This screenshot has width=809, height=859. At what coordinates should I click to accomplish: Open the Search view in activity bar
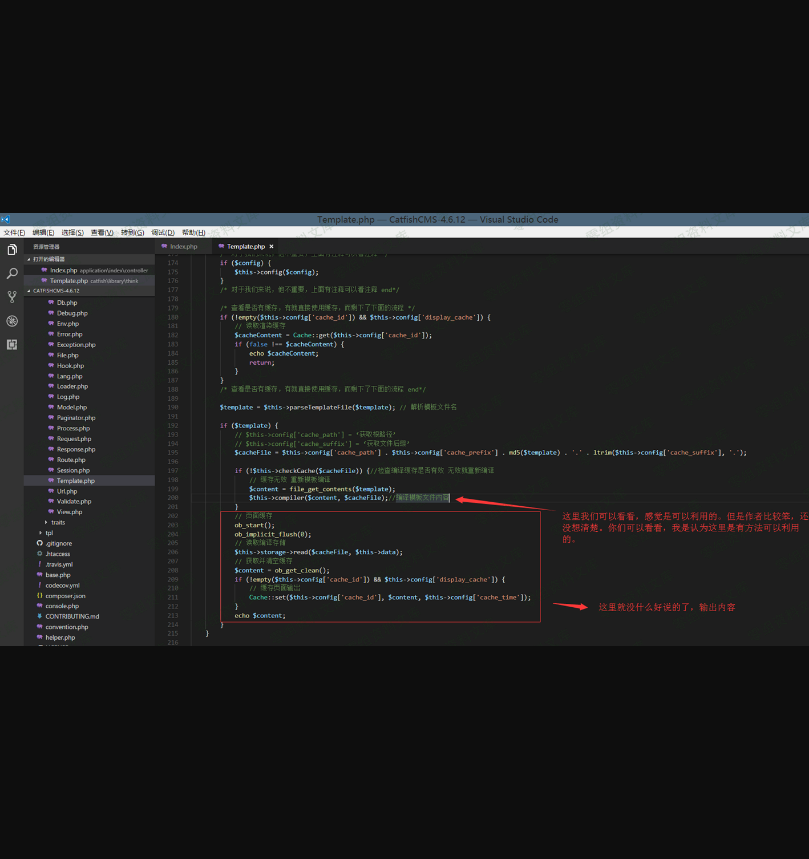12,273
